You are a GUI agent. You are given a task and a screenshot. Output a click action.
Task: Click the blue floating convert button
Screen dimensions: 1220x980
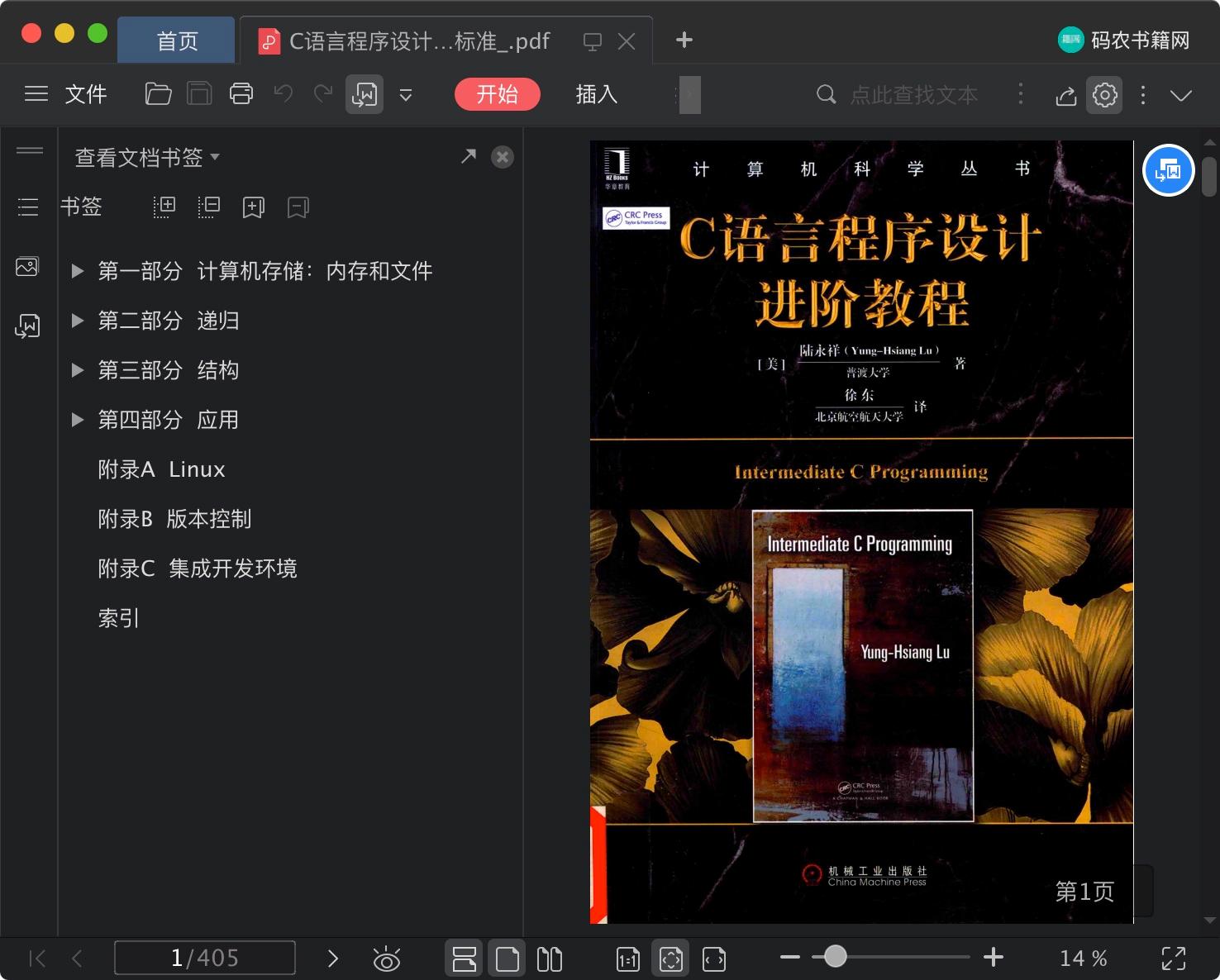(1168, 170)
